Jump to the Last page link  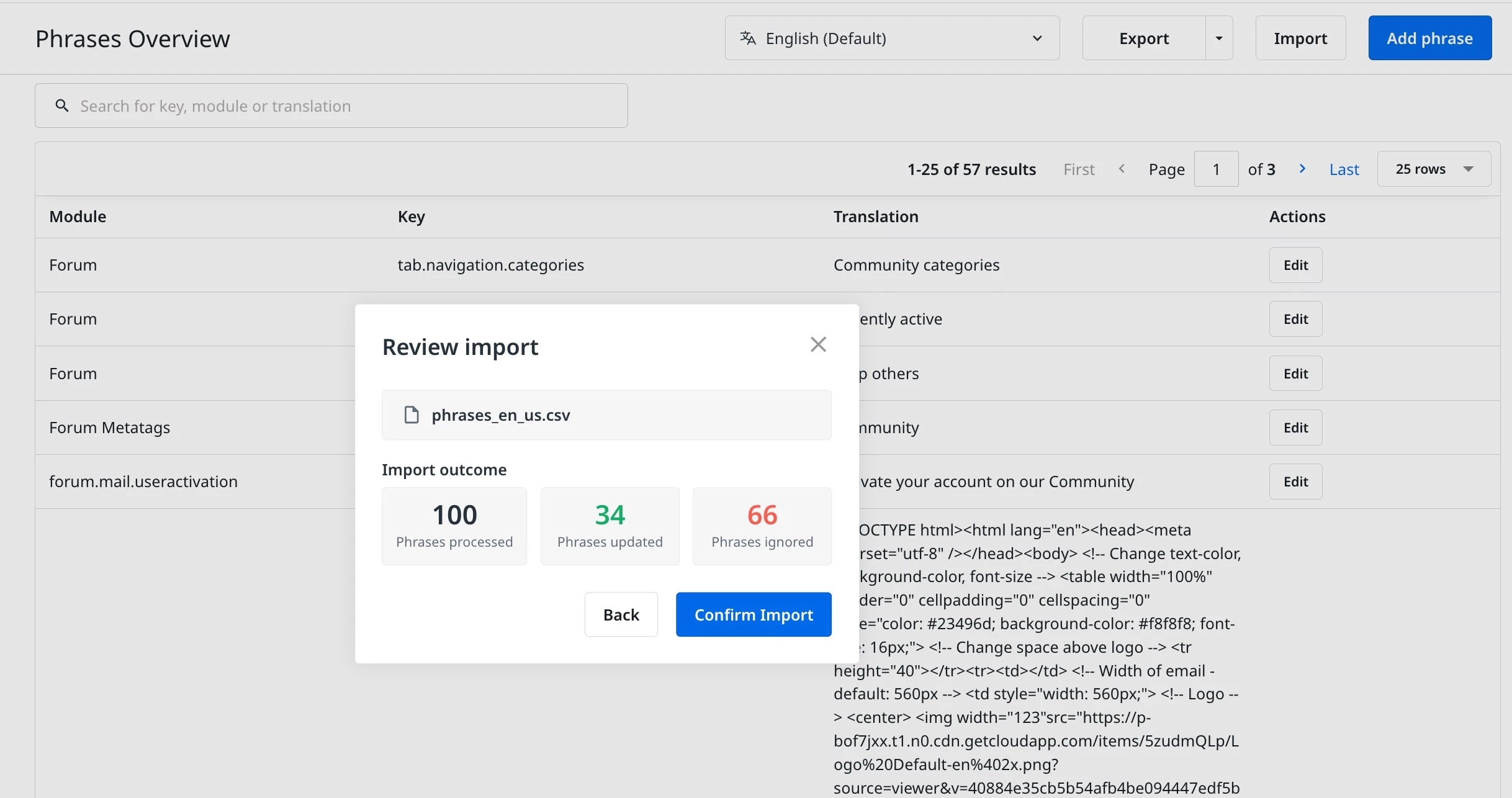1344,169
